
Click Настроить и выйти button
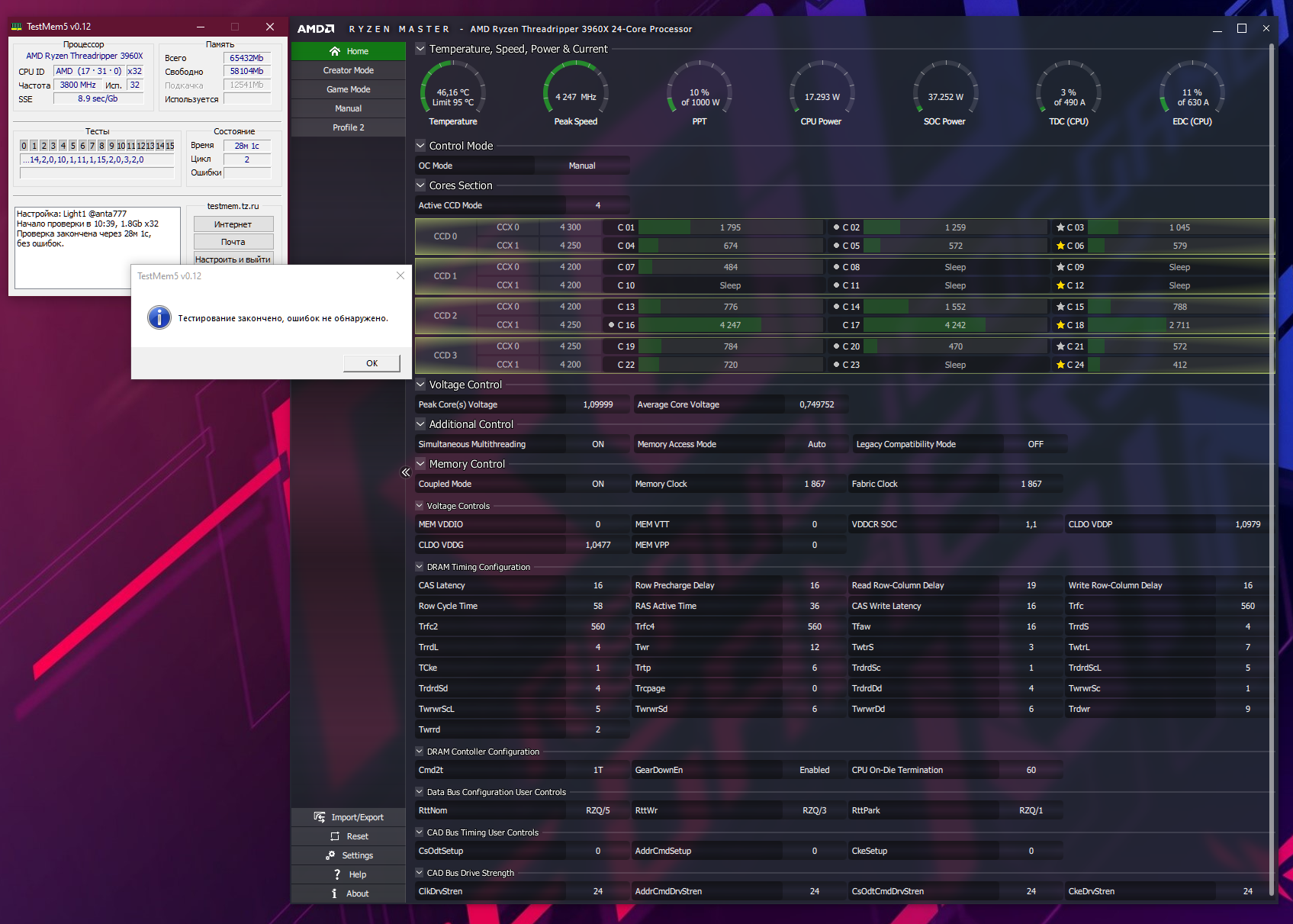point(233,259)
